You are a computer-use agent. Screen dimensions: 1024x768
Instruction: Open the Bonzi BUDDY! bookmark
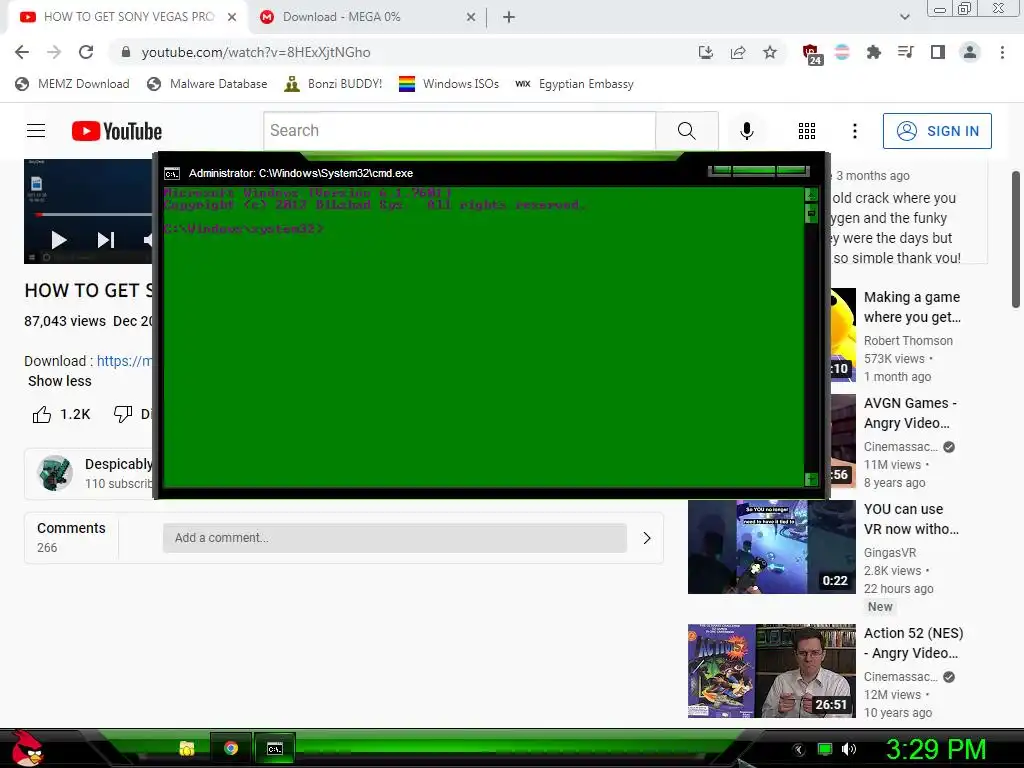coord(333,84)
